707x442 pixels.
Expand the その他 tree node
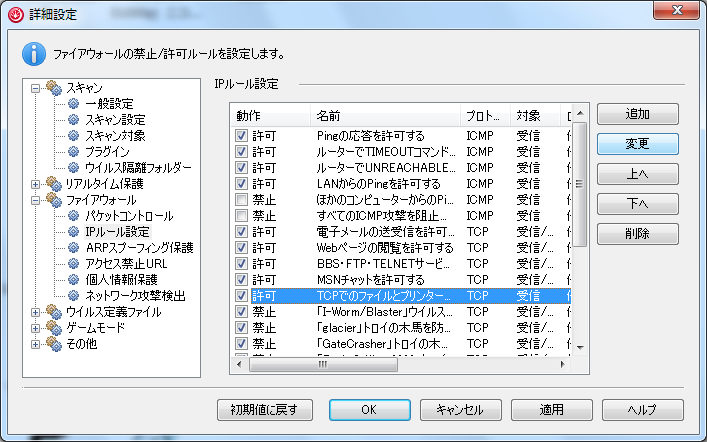37,344
